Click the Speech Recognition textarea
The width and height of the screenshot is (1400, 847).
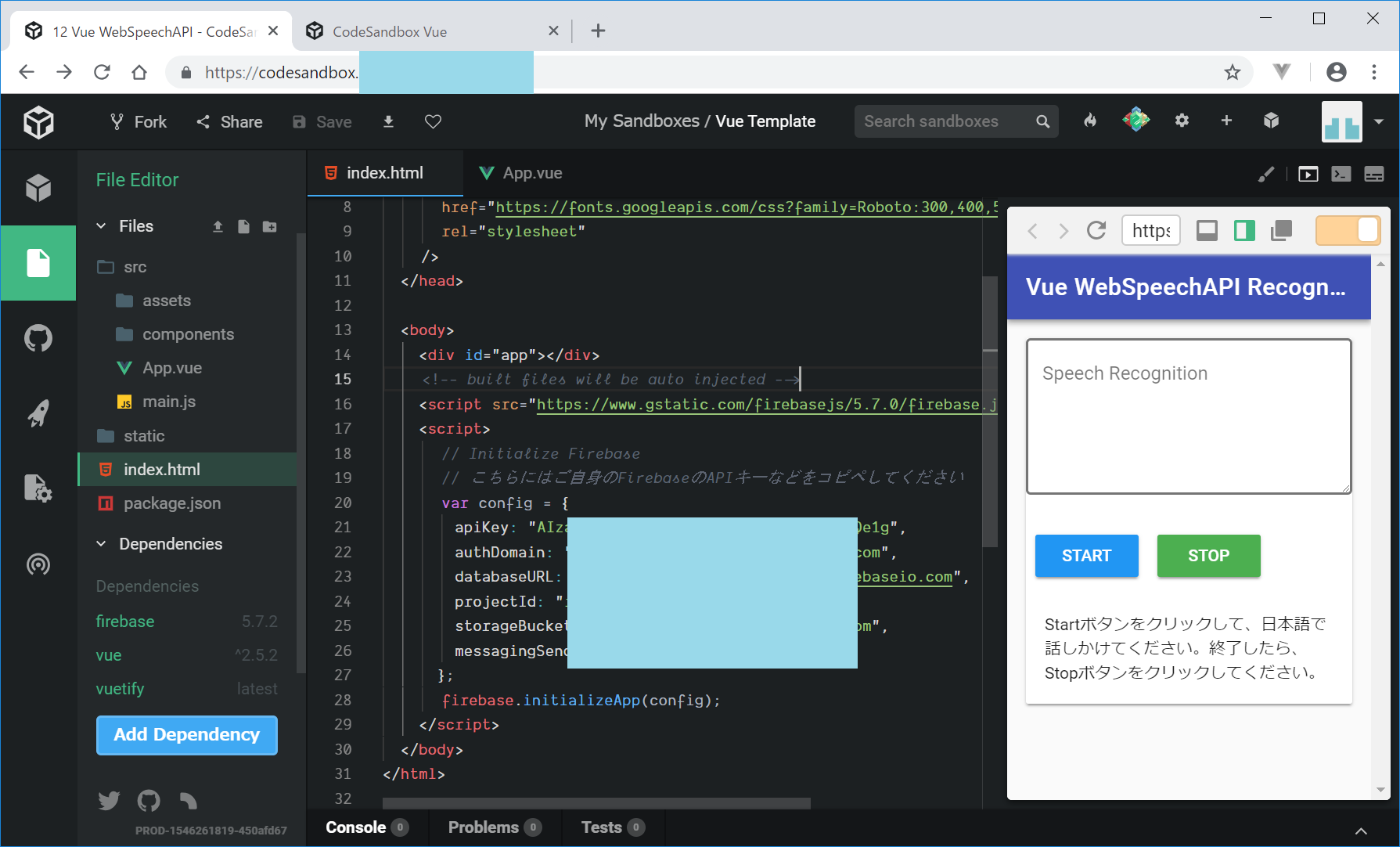pos(1189,416)
